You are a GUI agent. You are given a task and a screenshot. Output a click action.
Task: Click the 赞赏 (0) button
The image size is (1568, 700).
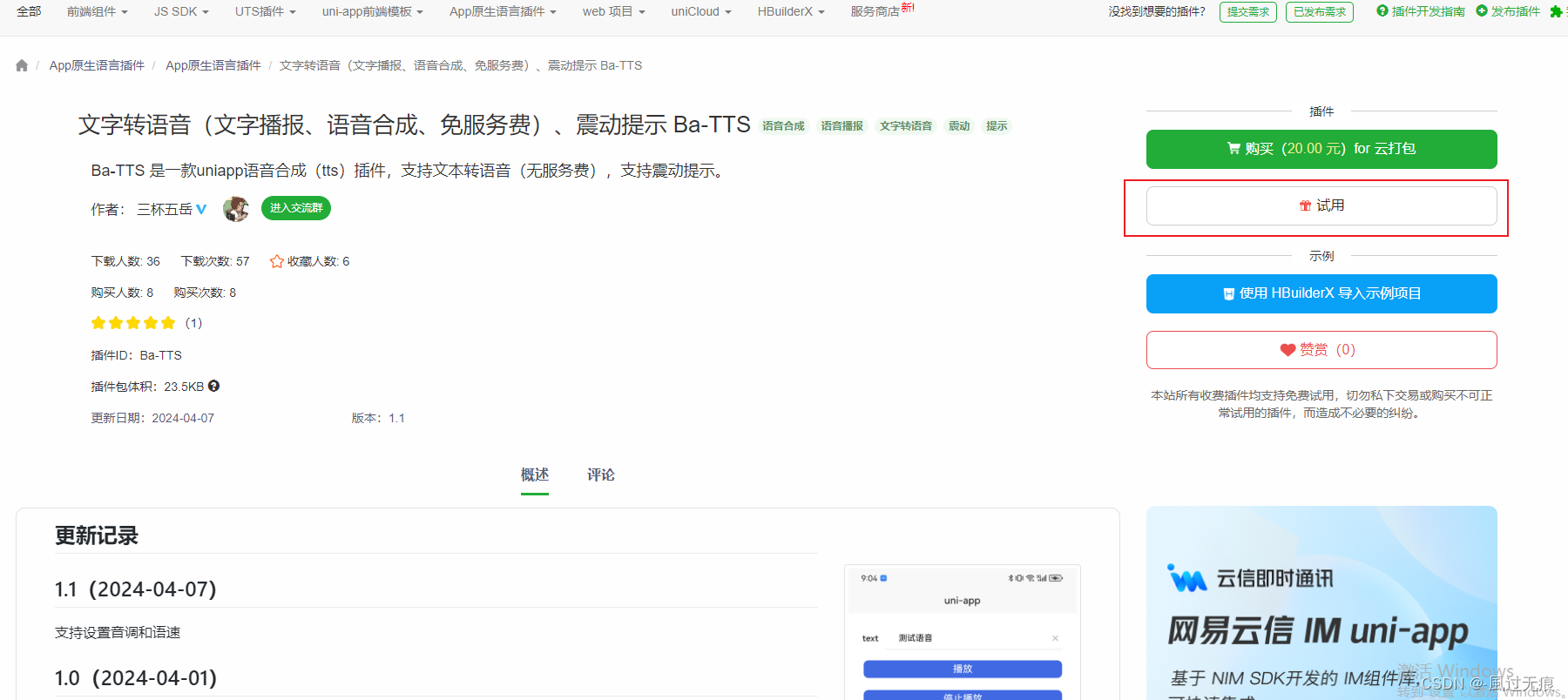point(1321,350)
